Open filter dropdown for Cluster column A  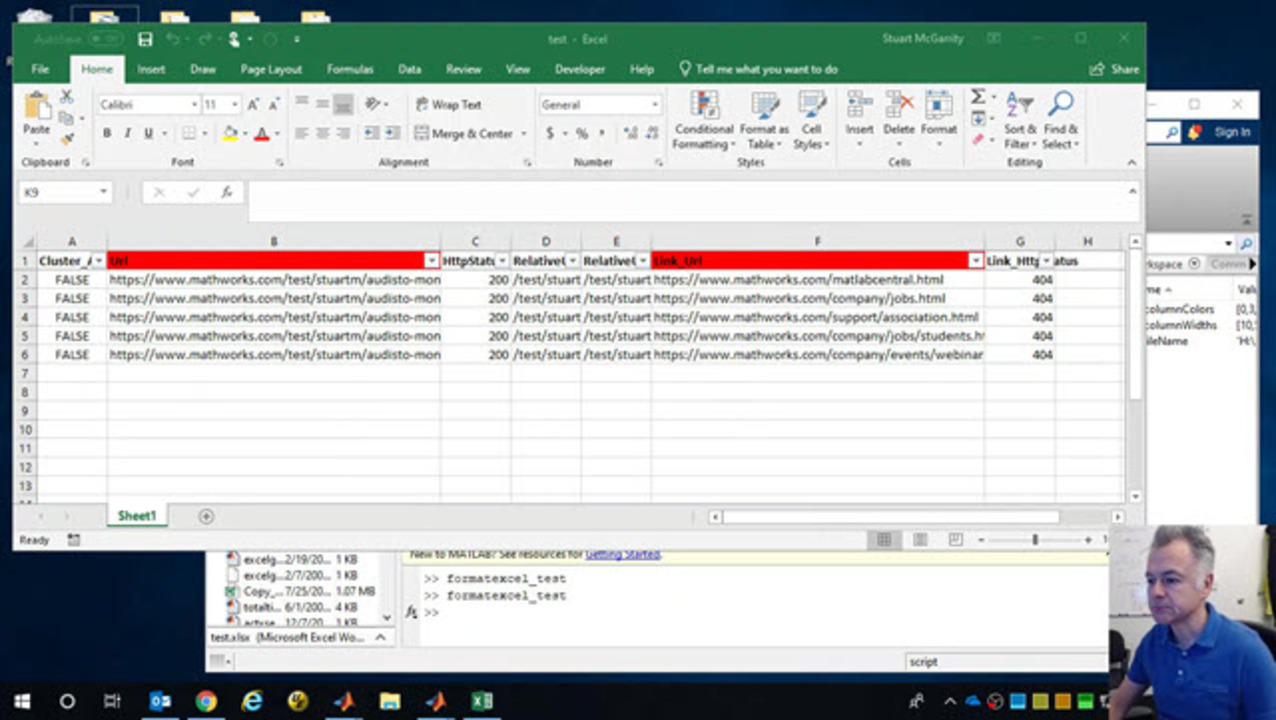98,261
